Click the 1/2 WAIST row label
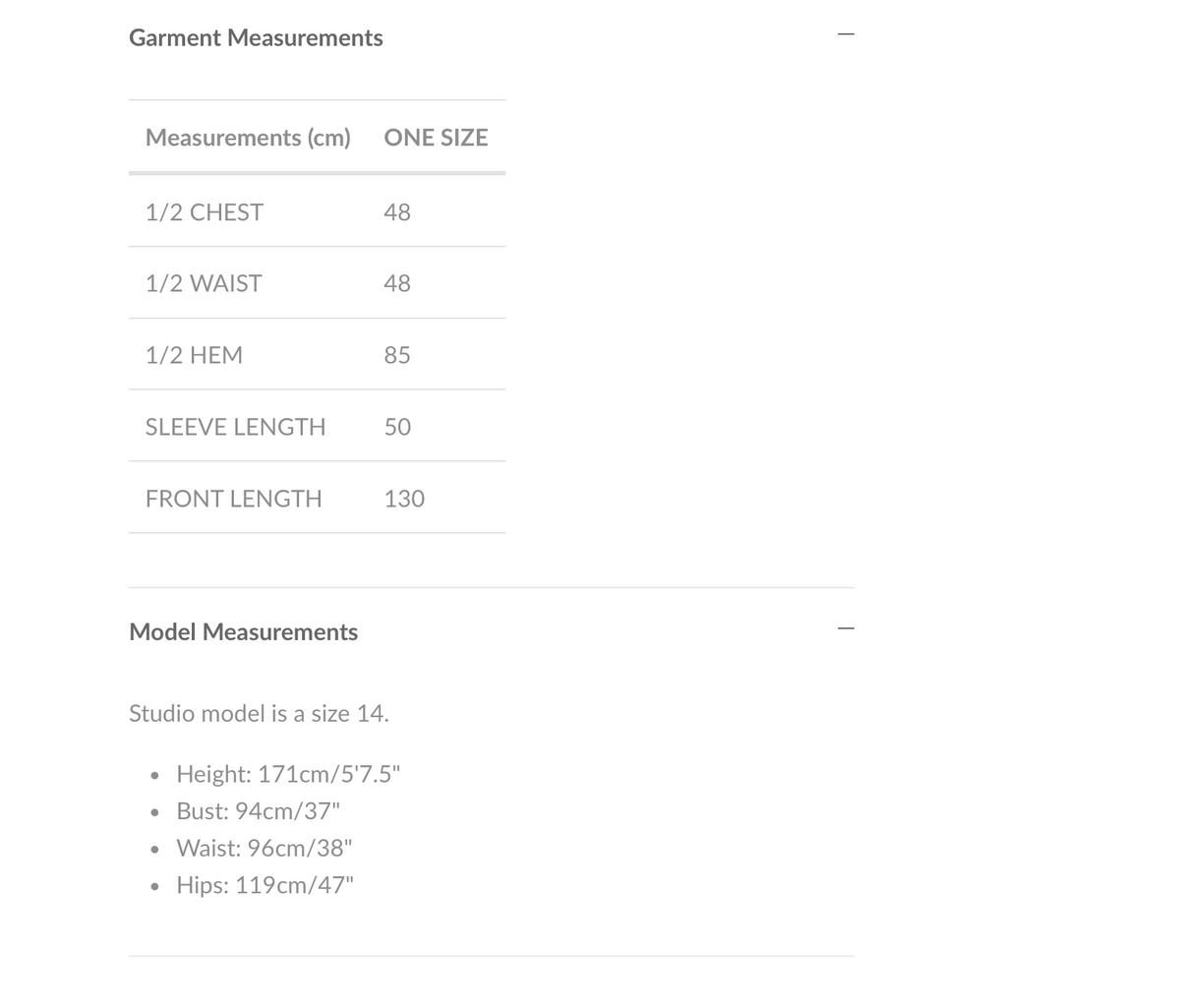The image size is (1180, 1008). (x=204, y=283)
